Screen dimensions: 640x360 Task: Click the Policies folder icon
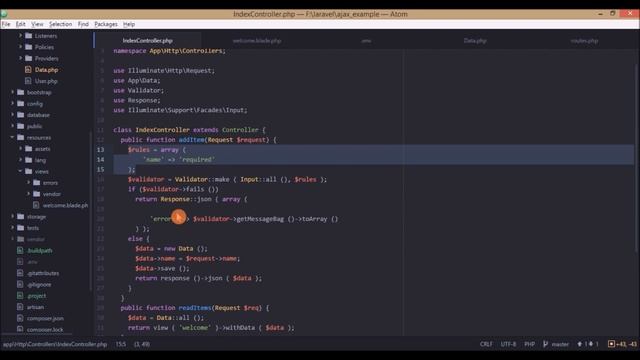tap(29, 47)
